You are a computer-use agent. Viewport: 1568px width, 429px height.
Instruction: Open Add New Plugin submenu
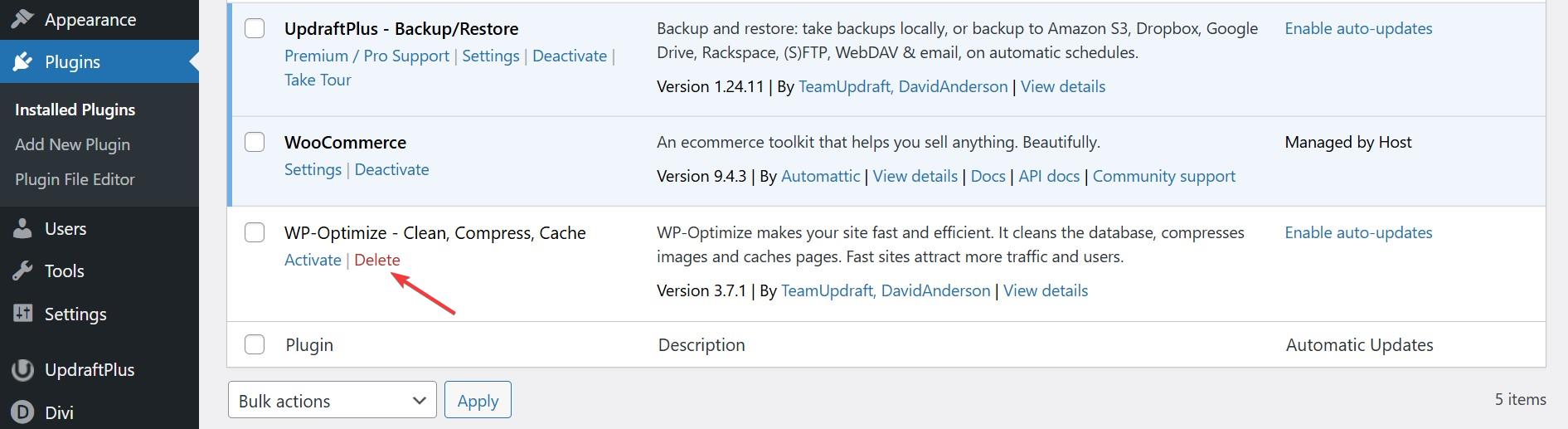click(x=72, y=144)
